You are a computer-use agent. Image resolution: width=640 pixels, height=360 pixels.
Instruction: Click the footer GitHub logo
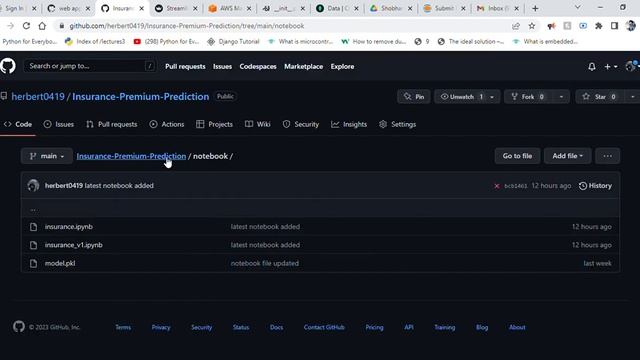(x=19, y=327)
